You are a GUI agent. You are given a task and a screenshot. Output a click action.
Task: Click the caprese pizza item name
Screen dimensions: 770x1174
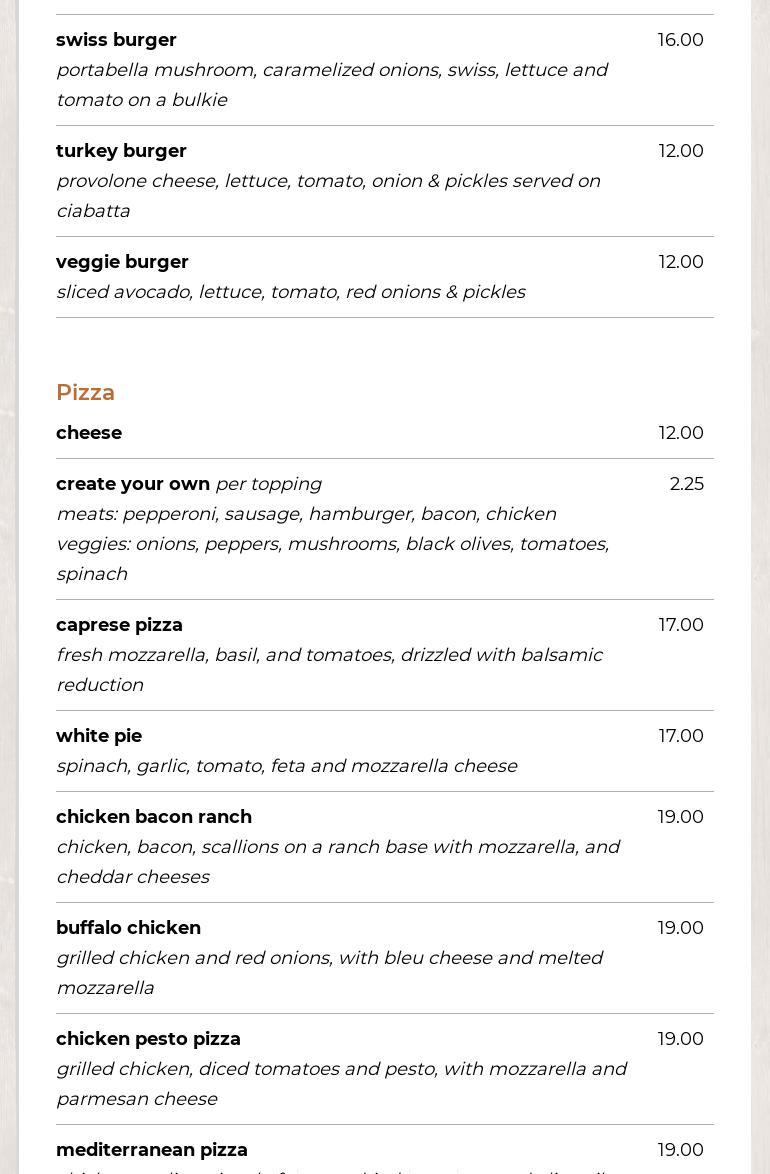tap(119, 625)
